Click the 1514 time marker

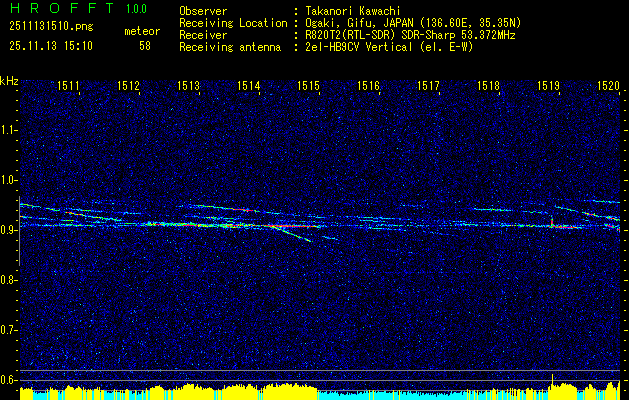coord(249,87)
